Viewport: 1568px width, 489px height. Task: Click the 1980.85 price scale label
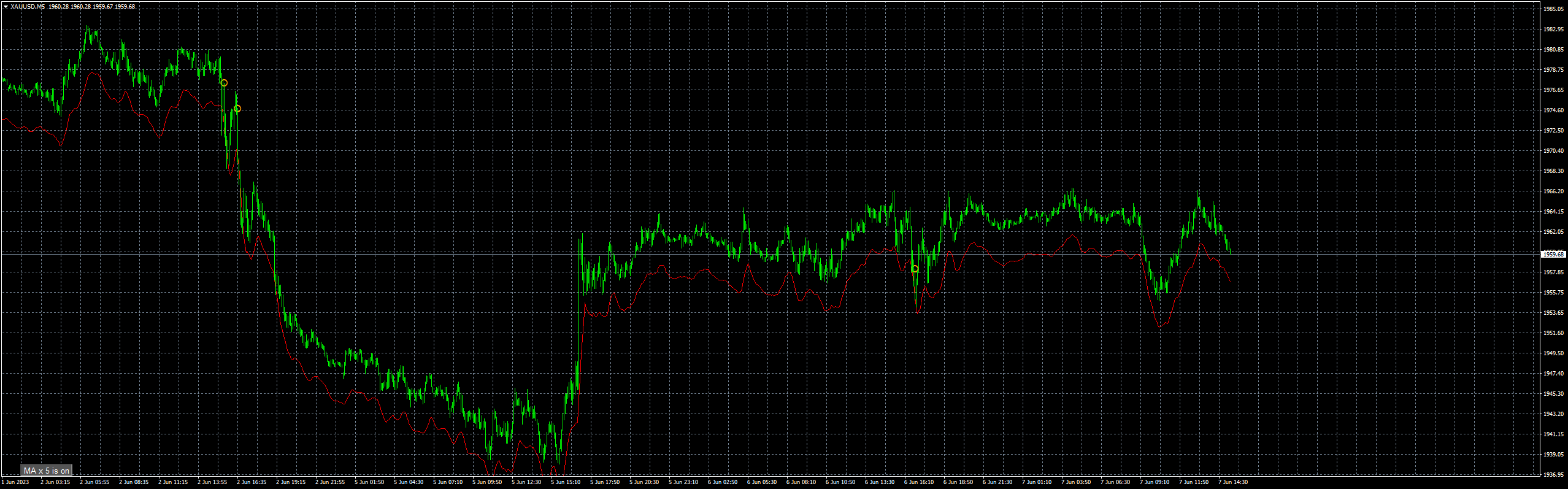[x=1553, y=50]
